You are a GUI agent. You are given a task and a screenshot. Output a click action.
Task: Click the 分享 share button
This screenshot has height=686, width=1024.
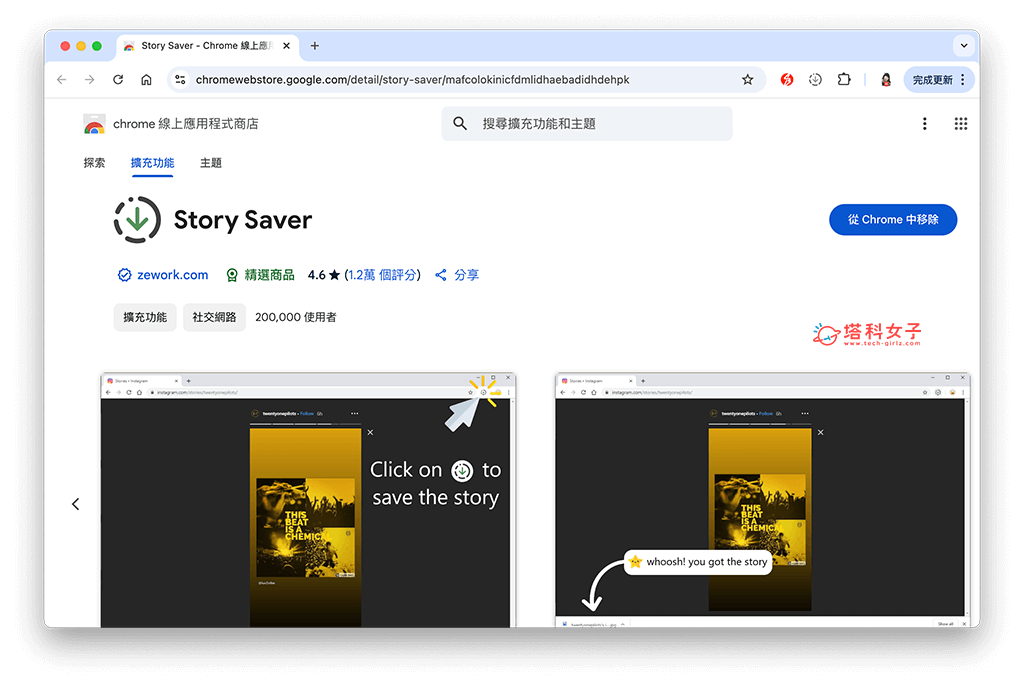457,275
